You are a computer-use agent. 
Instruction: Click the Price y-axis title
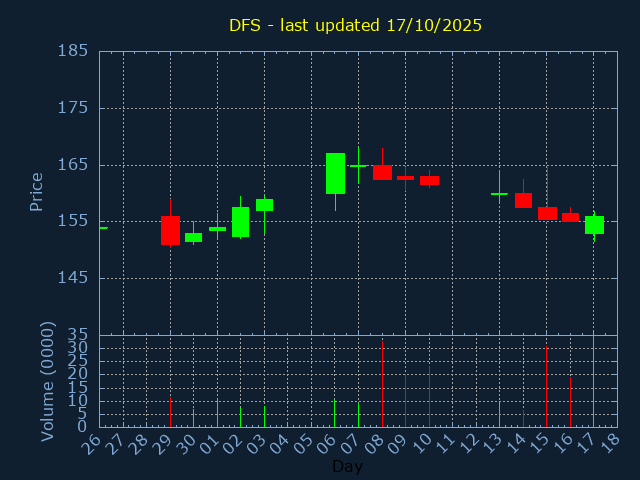pyautogui.click(x=36, y=191)
